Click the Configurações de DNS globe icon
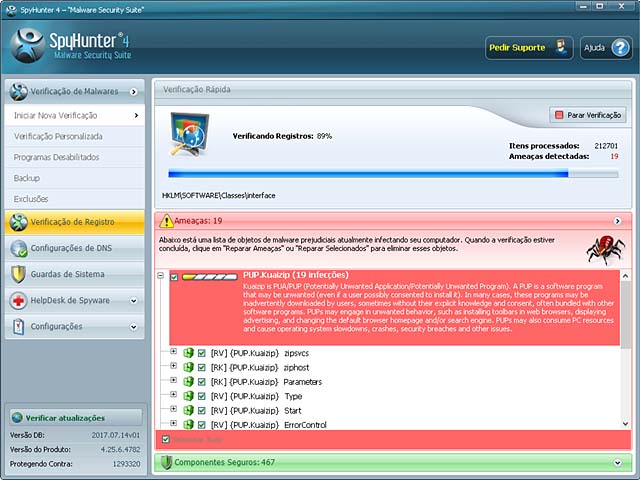 pyautogui.click(x=19, y=248)
